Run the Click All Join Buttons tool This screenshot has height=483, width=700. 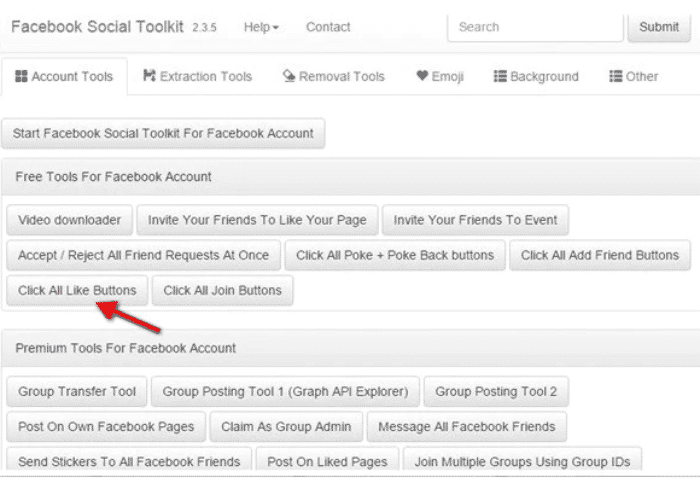222,291
